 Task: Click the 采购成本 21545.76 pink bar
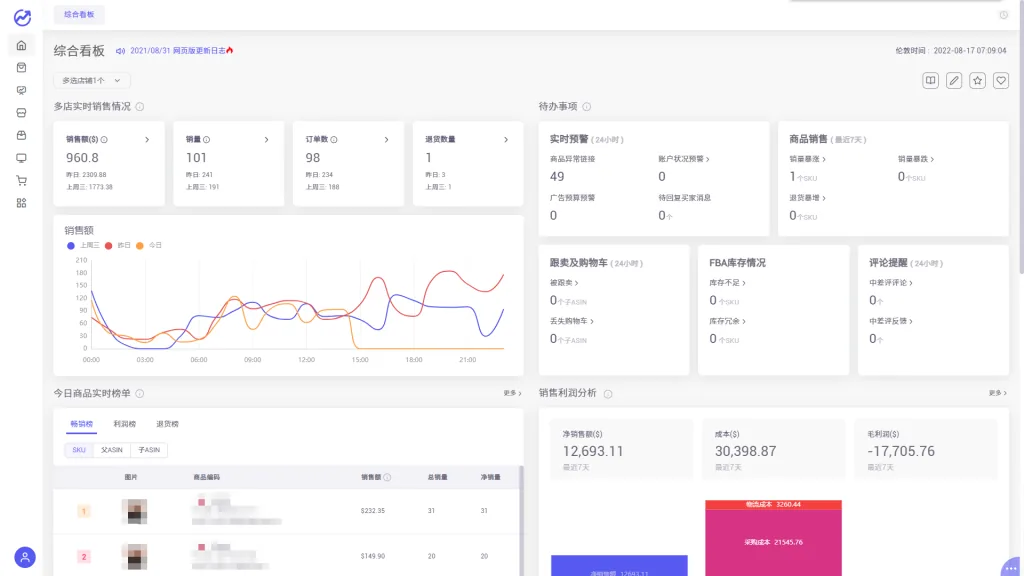click(x=773, y=543)
